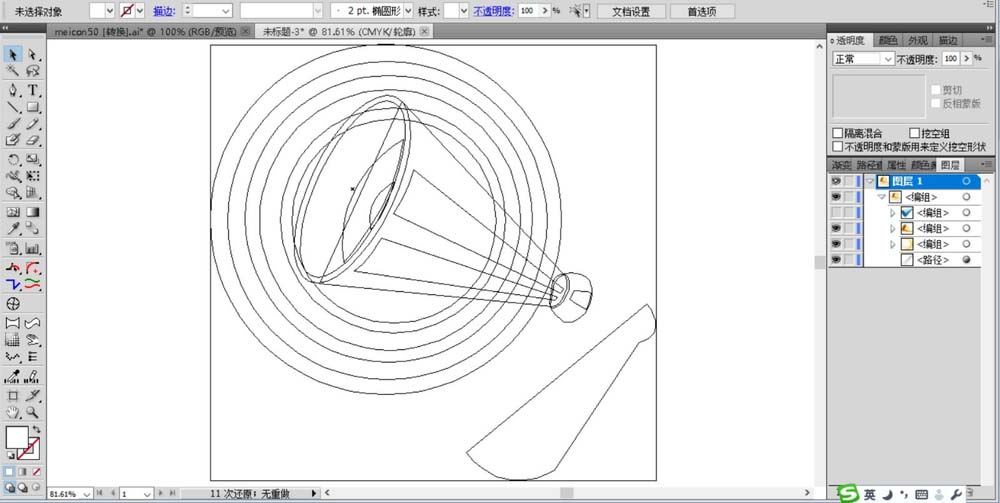Open the fill color dropdown in control bar

click(x=110, y=11)
